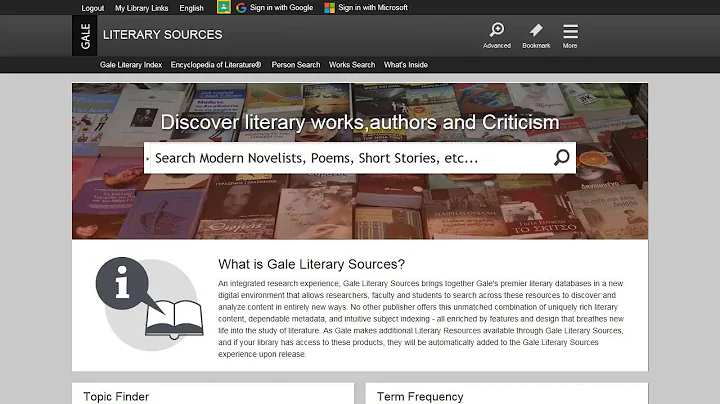Go to Gale Literary Index
The width and height of the screenshot is (720, 404).
pyautogui.click(x=131, y=65)
